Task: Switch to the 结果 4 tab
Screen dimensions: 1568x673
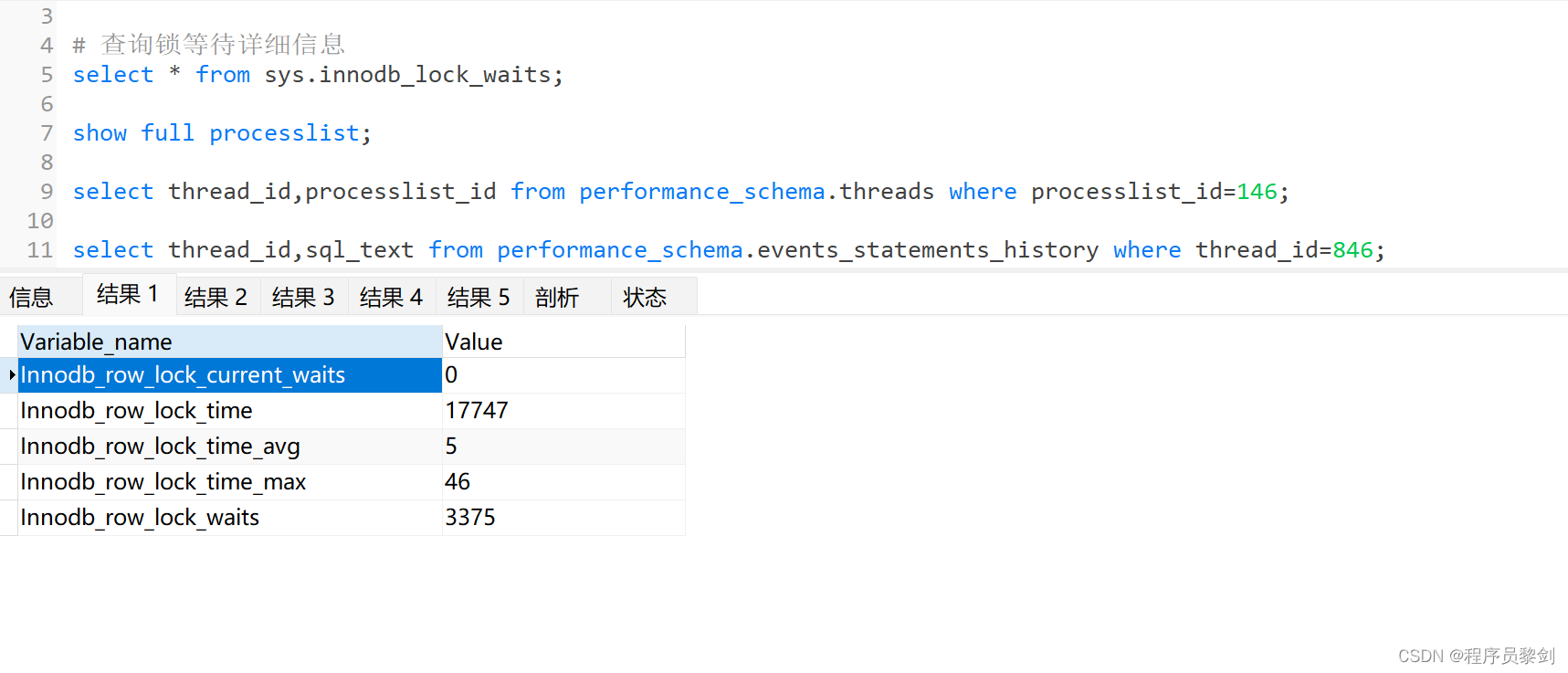Action: point(392,297)
